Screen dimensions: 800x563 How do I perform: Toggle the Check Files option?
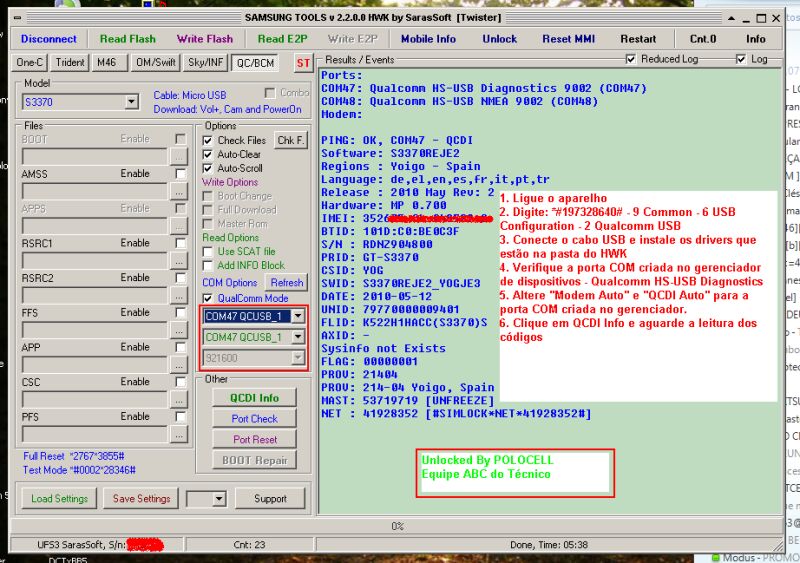tap(208, 140)
